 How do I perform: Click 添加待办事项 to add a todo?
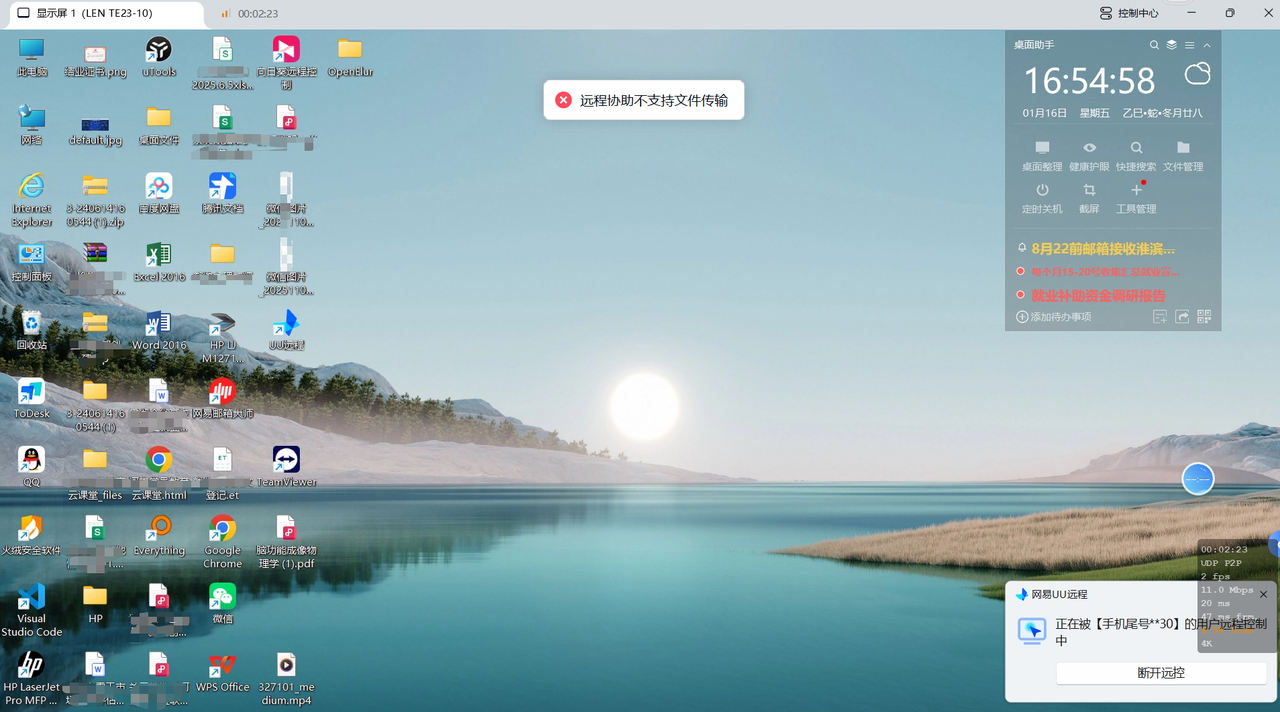click(1053, 317)
